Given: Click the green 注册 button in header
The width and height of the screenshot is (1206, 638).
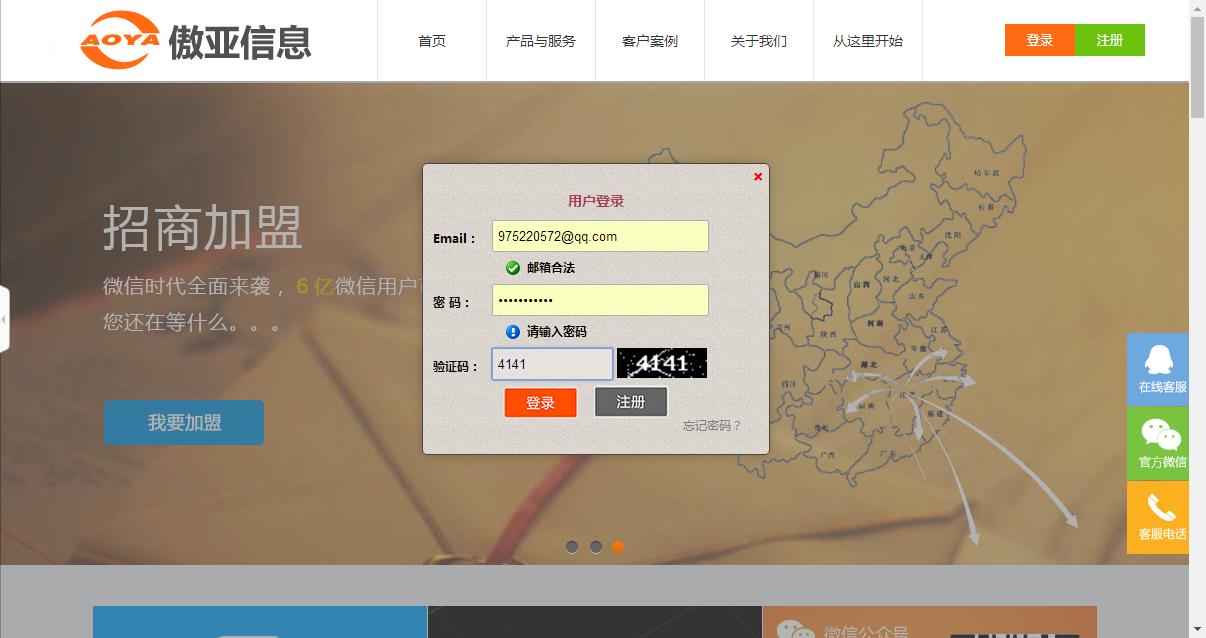Looking at the screenshot, I should (1110, 40).
